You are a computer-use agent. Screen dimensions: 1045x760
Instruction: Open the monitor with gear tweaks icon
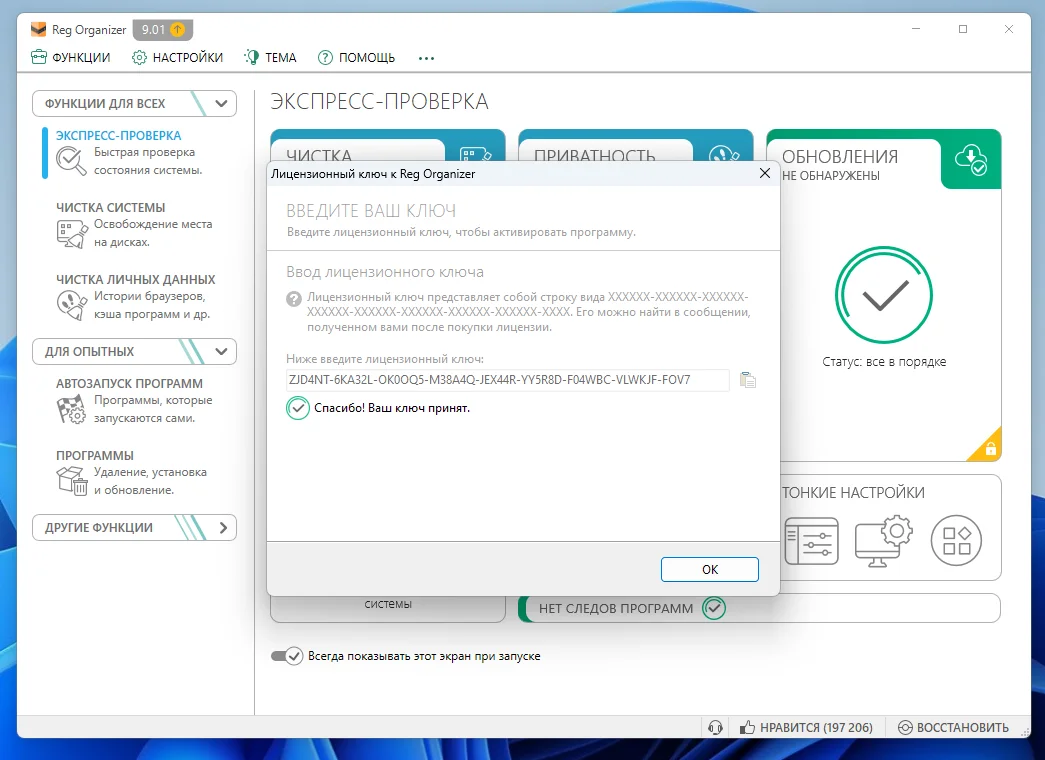click(x=884, y=541)
